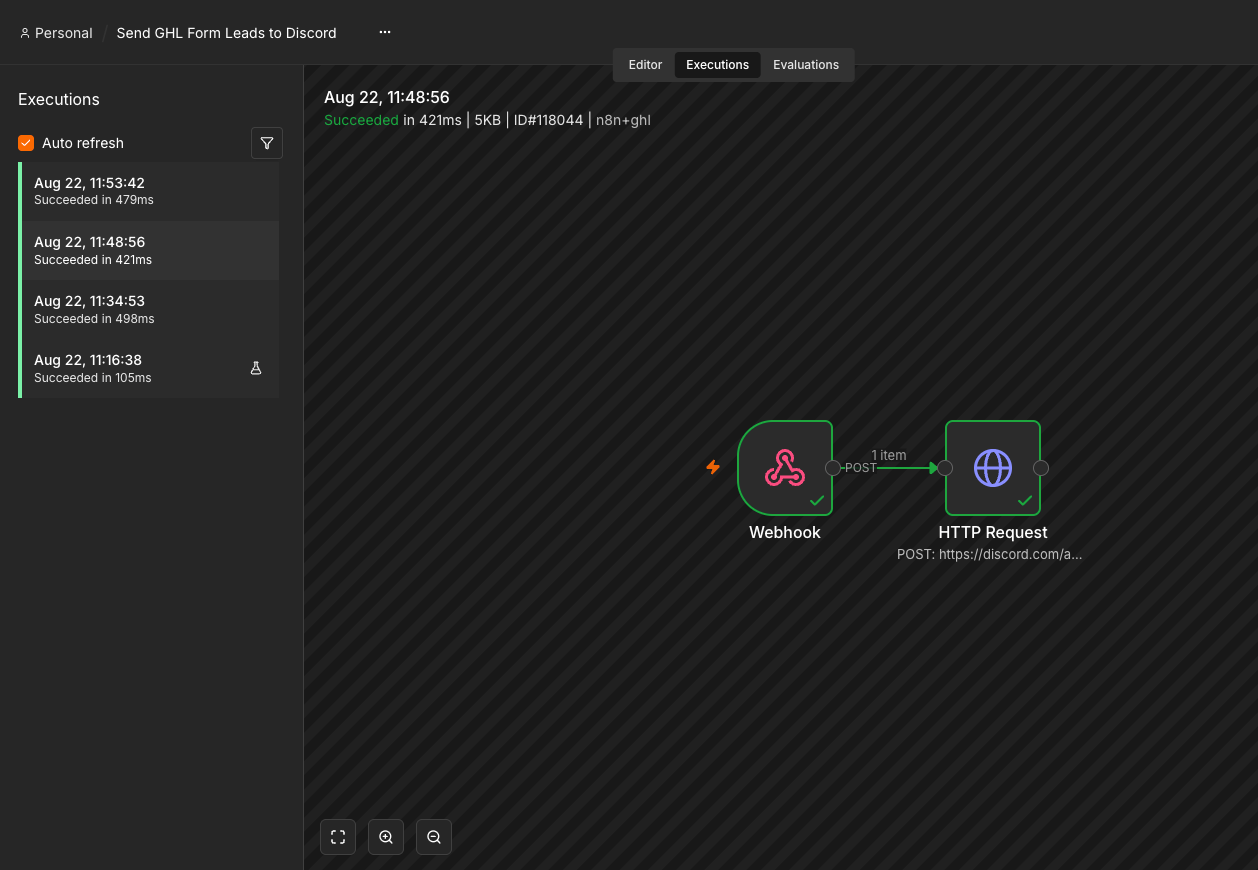1258x870 pixels.
Task: Open the three-dot workflow options menu
Action: (x=385, y=32)
